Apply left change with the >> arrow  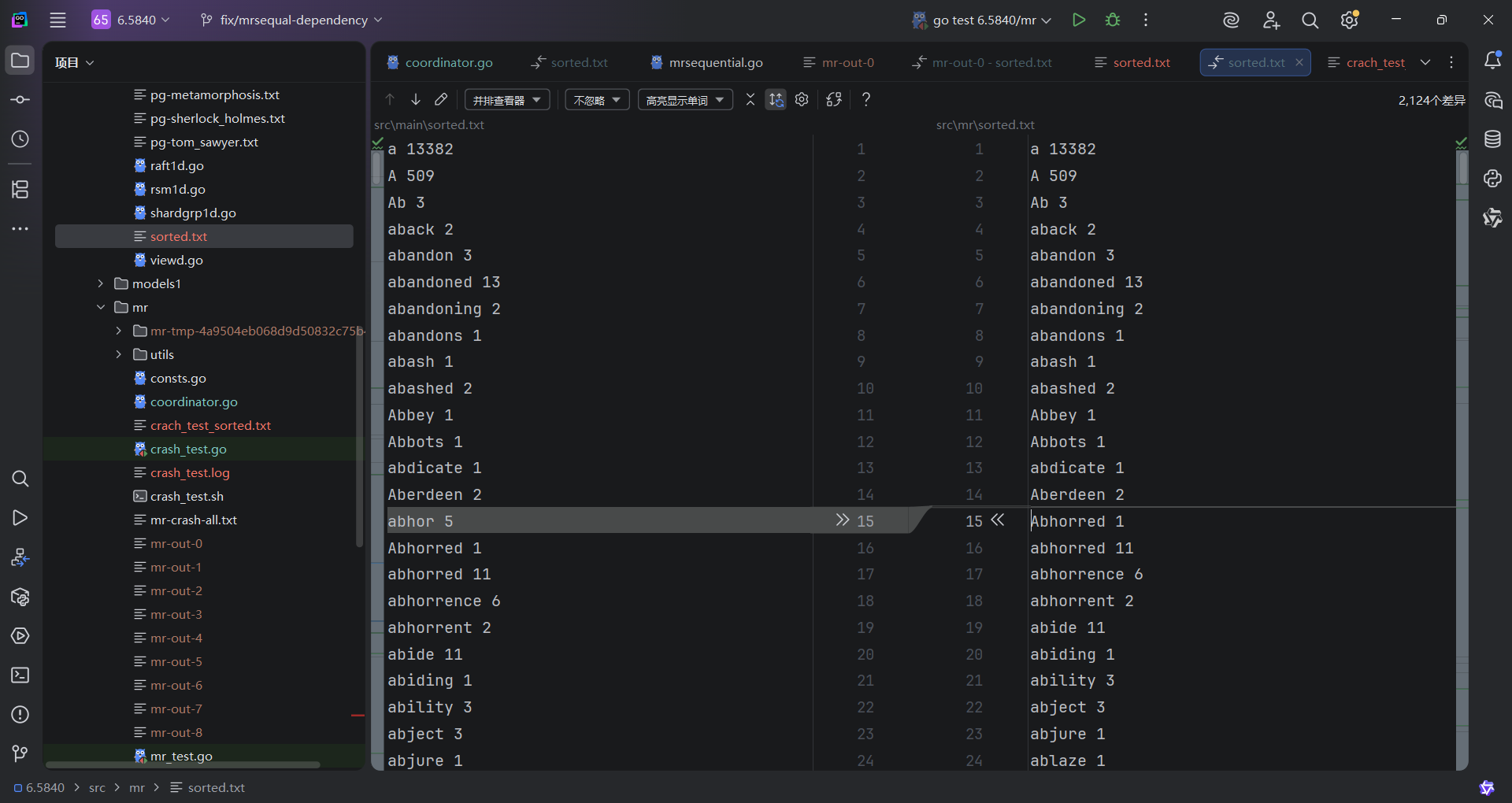pyautogui.click(x=842, y=520)
